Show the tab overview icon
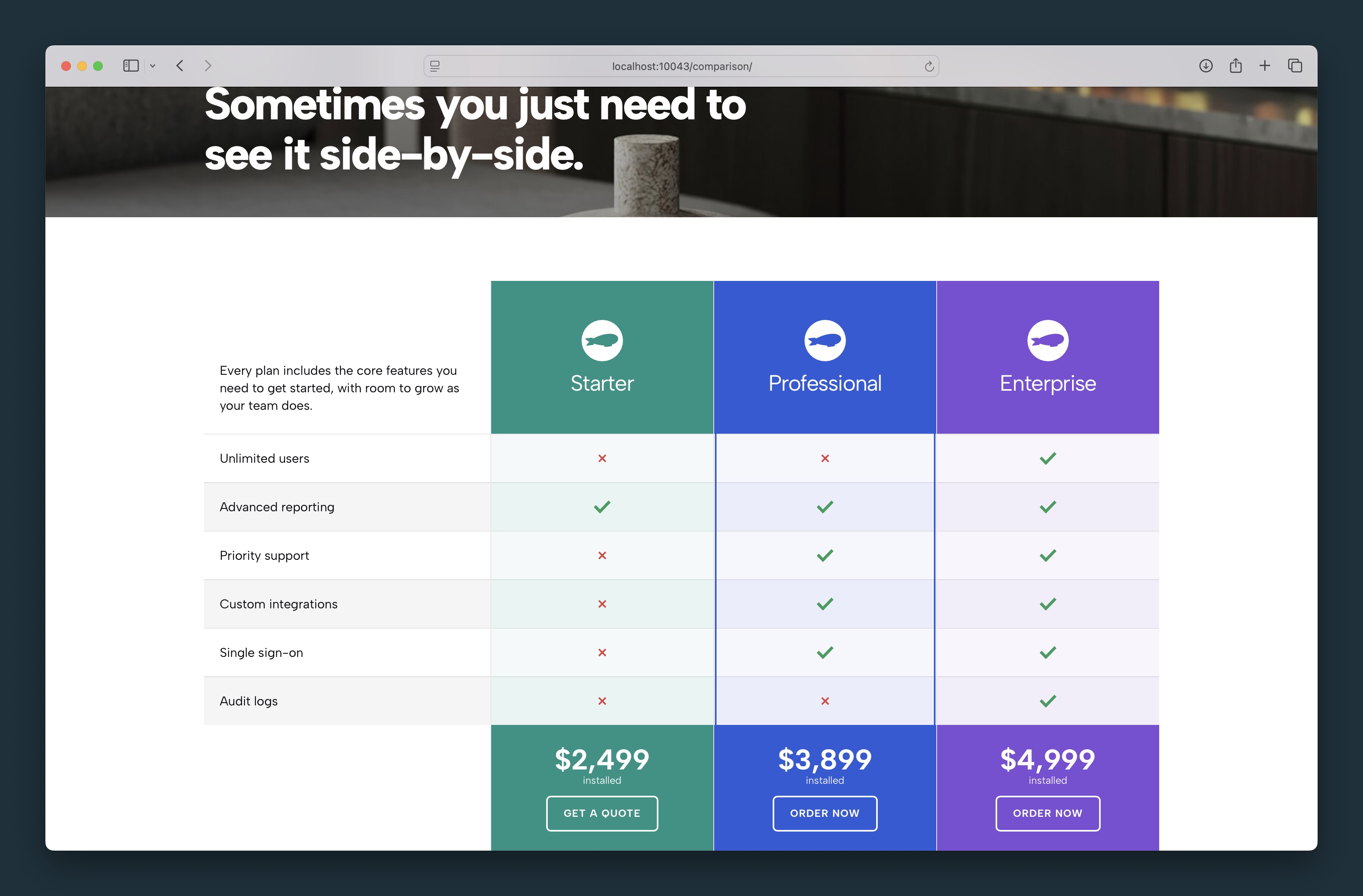The image size is (1363, 896). pos(1295,66)
